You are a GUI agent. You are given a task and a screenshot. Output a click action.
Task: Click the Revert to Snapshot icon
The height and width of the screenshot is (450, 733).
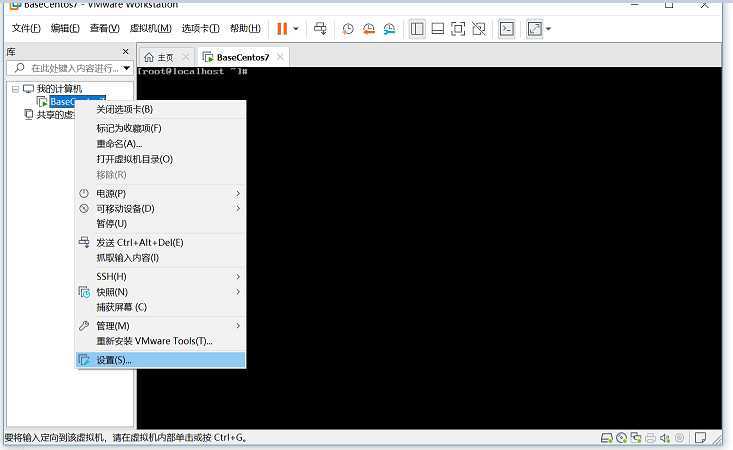pyautogui.click(x=369, y=29)
